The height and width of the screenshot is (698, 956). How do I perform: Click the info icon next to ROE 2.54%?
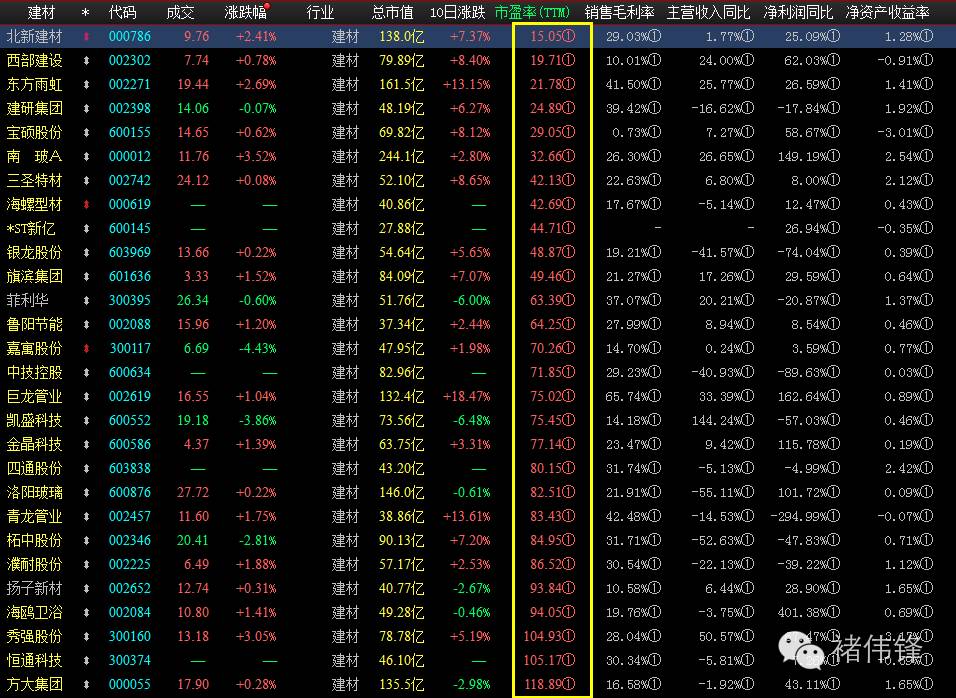[x=927, y=157]
